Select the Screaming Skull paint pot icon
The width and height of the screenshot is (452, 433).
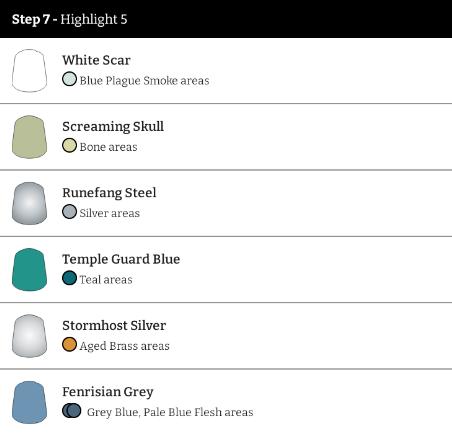coord(29,137)
